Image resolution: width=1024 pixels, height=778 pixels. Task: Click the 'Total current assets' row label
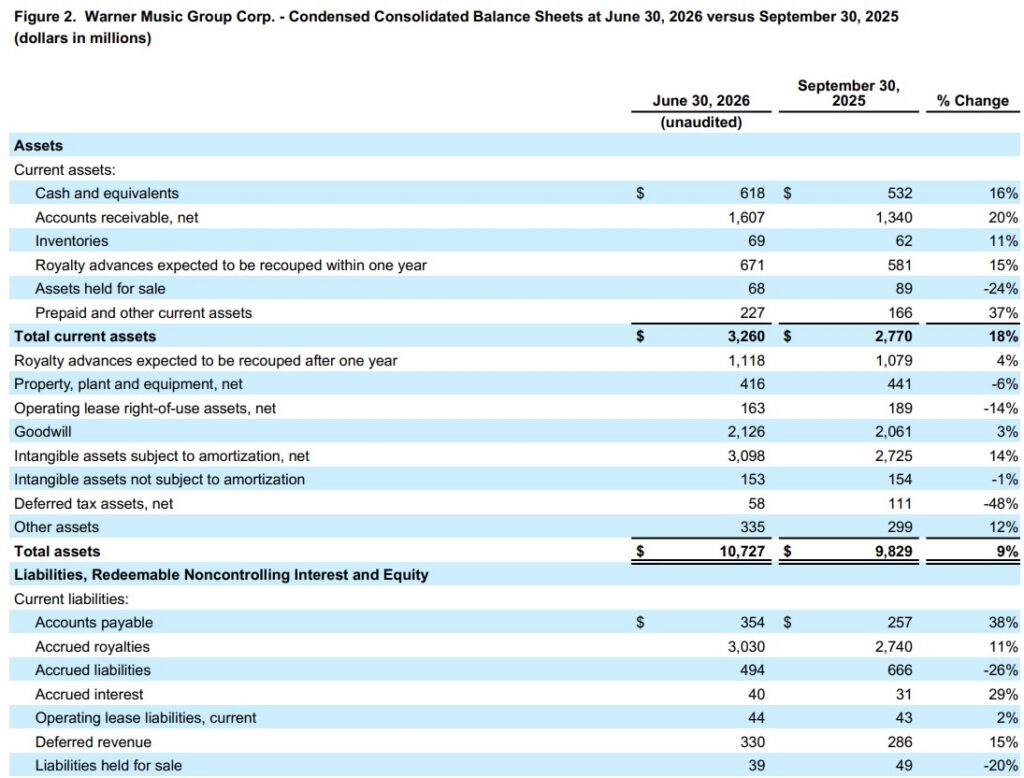[85, 336]
